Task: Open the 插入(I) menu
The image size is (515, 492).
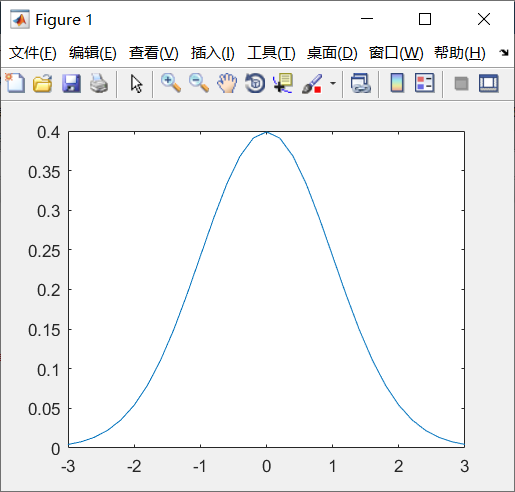Action: (213, 53)
